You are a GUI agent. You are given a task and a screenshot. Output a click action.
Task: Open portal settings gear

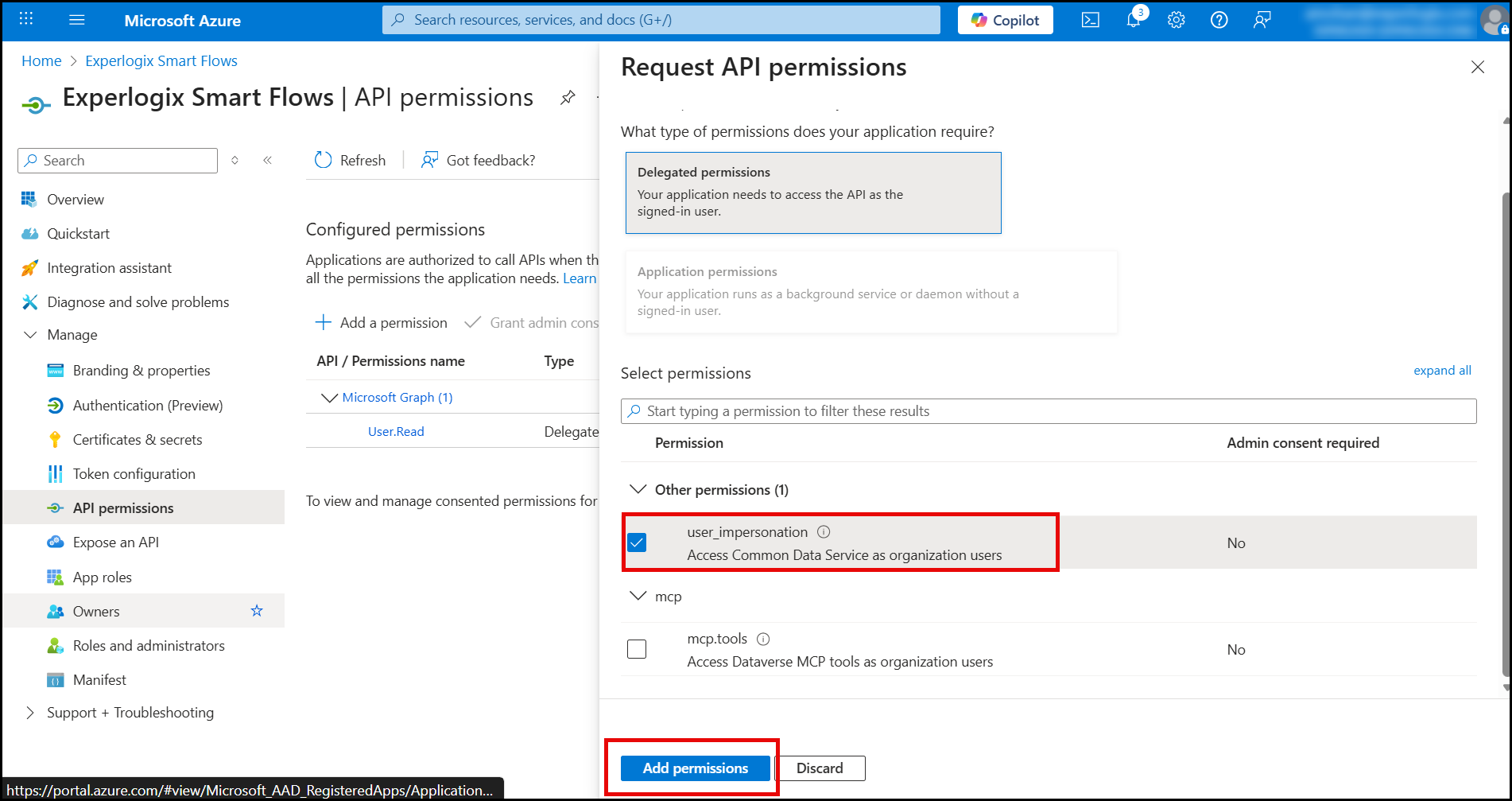[x=1177, y=20]
